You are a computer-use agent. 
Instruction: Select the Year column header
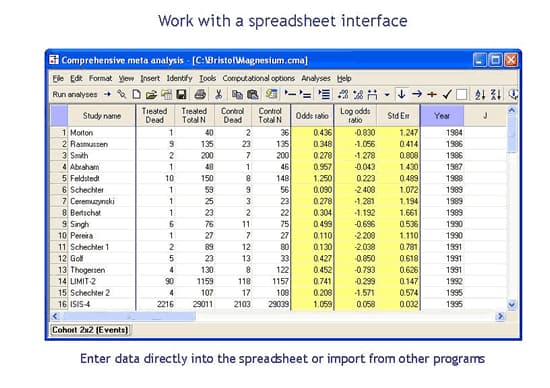pyautogui.click(x=442, y=116)
